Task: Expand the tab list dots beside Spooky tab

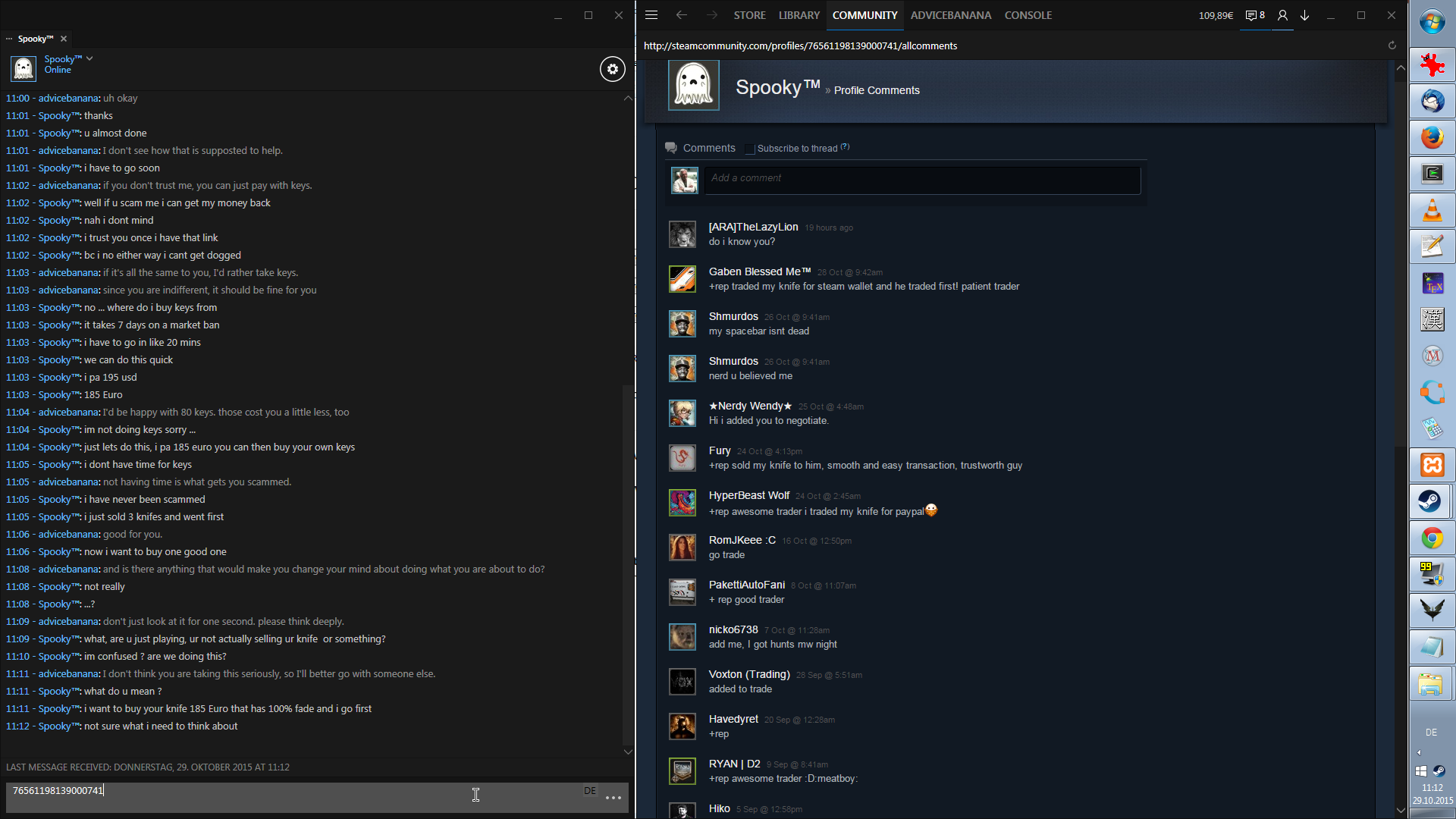Action: [x=9, y=39]
